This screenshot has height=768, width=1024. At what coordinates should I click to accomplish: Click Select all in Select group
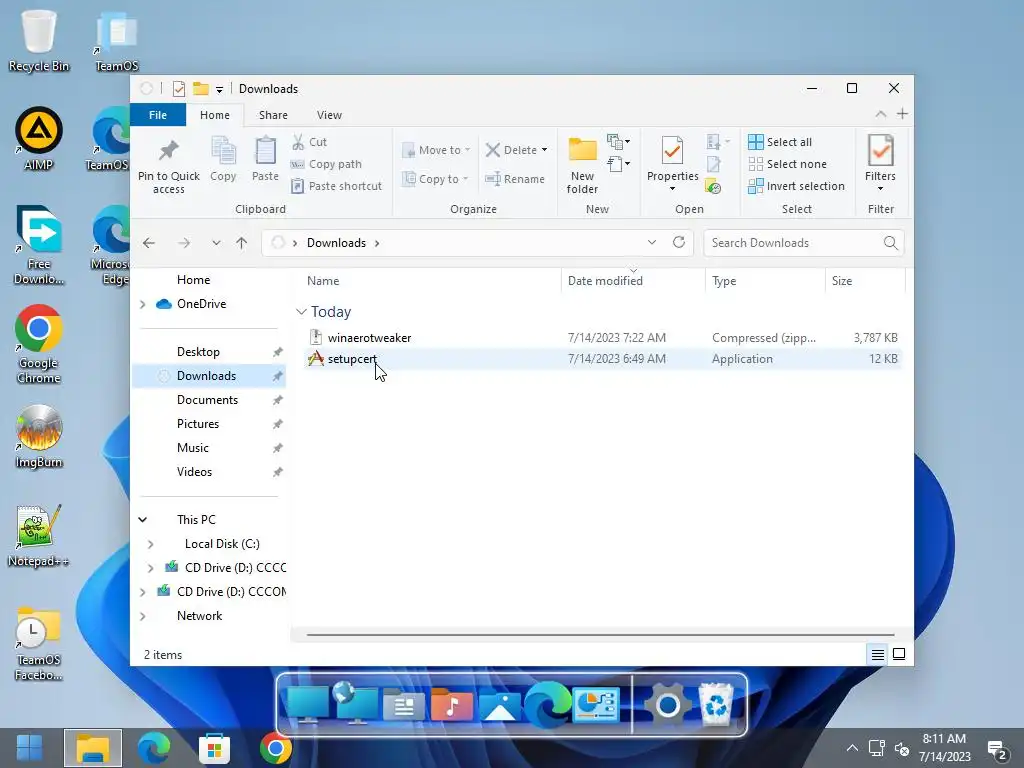pyautogui.click(x=780, y=142)
